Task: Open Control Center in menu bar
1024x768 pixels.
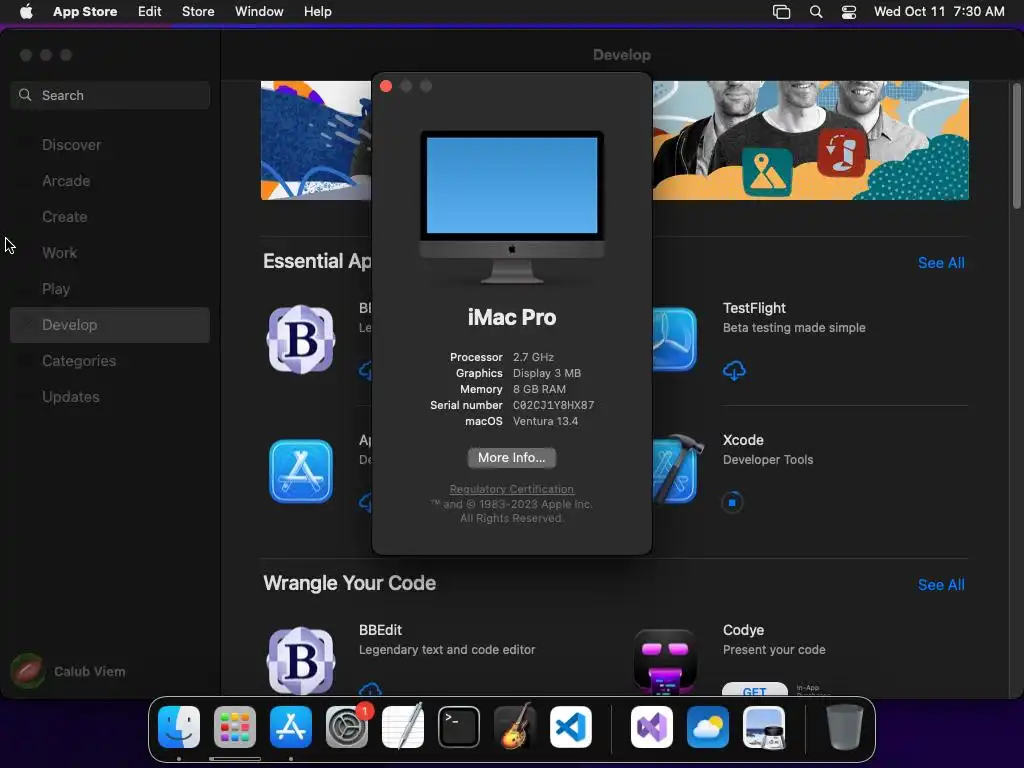Action: (848, 11)
